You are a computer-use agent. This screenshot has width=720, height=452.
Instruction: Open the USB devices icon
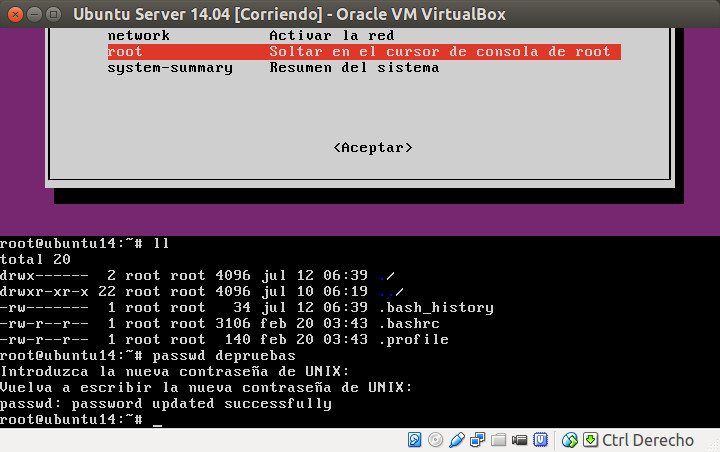(x=456, y=440)
